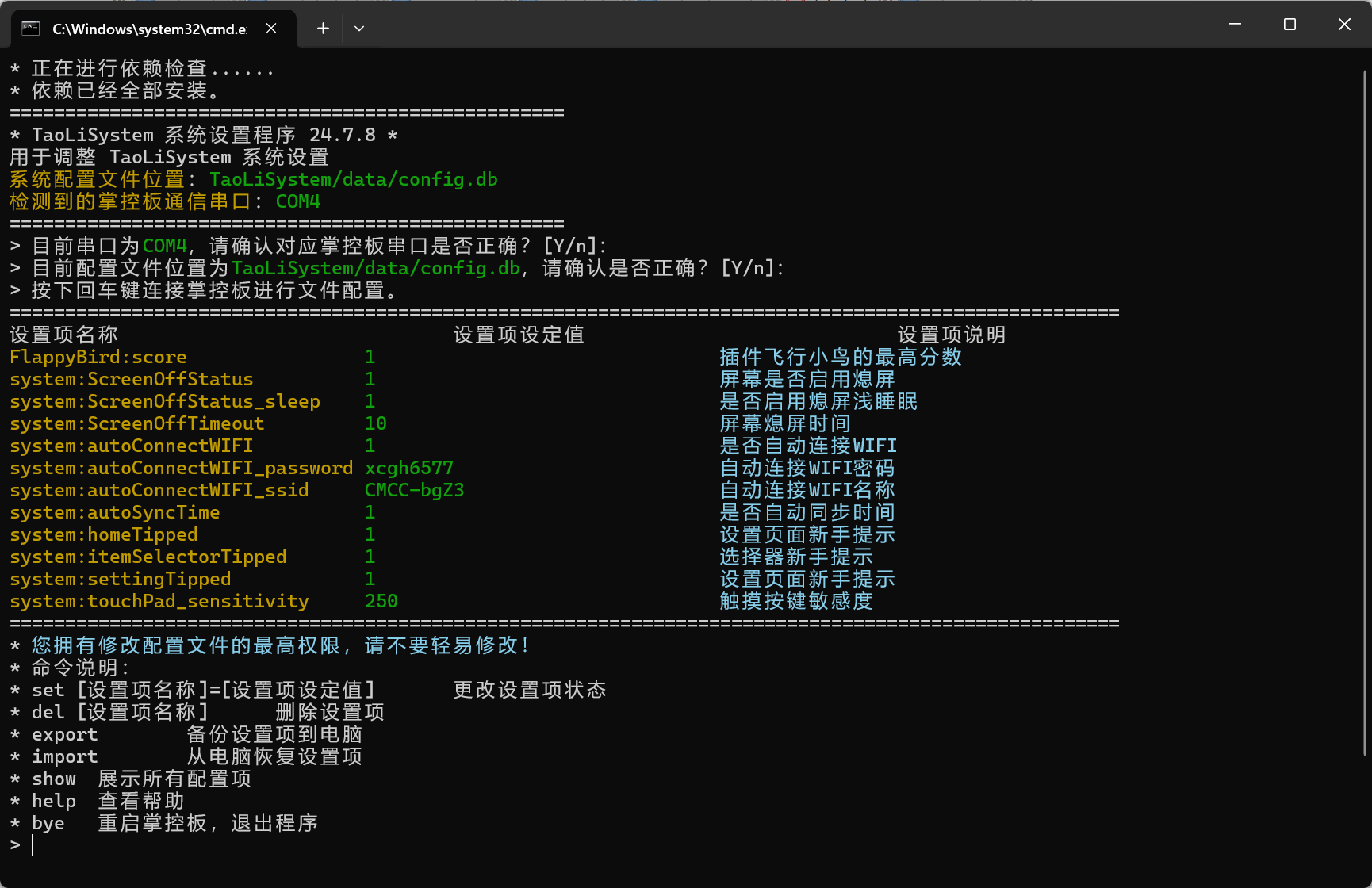Click the description 屏幕是否启用熄屏
This screenshot has height=888, width=1372.
pos(807,379)
